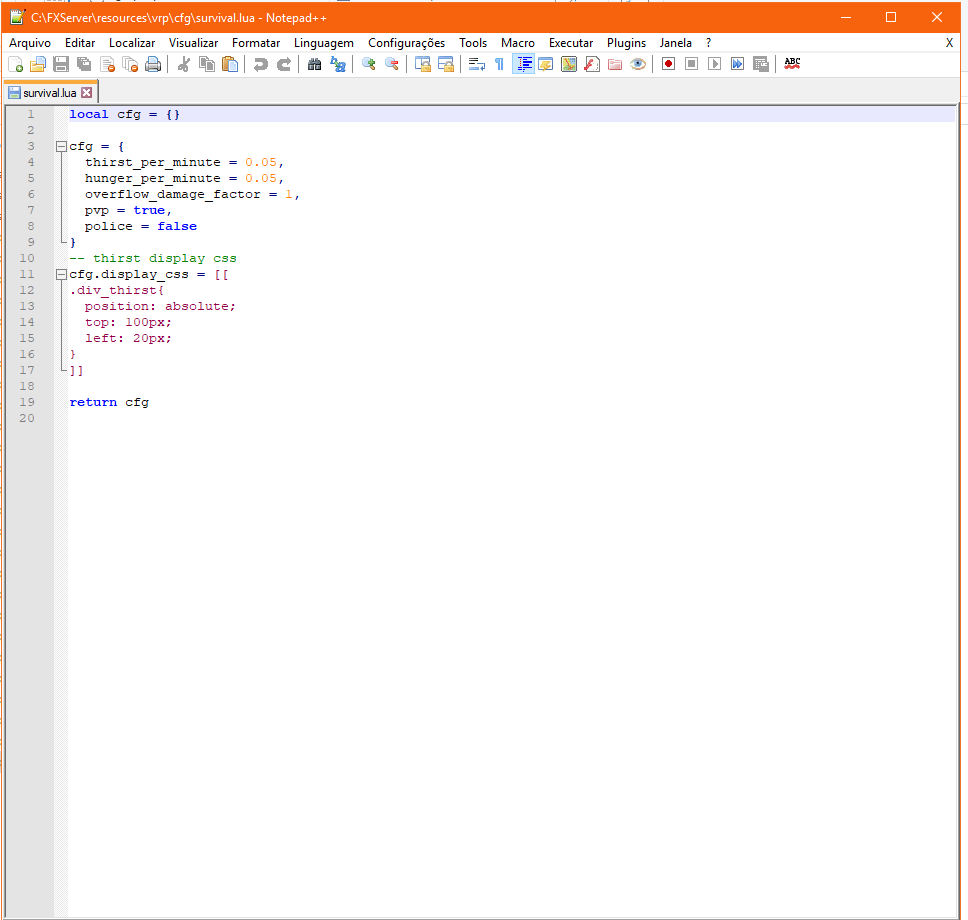Click the Zoom in magnifier icon
Viewport: 968px width, 920px height.
[x=368, y=64]
